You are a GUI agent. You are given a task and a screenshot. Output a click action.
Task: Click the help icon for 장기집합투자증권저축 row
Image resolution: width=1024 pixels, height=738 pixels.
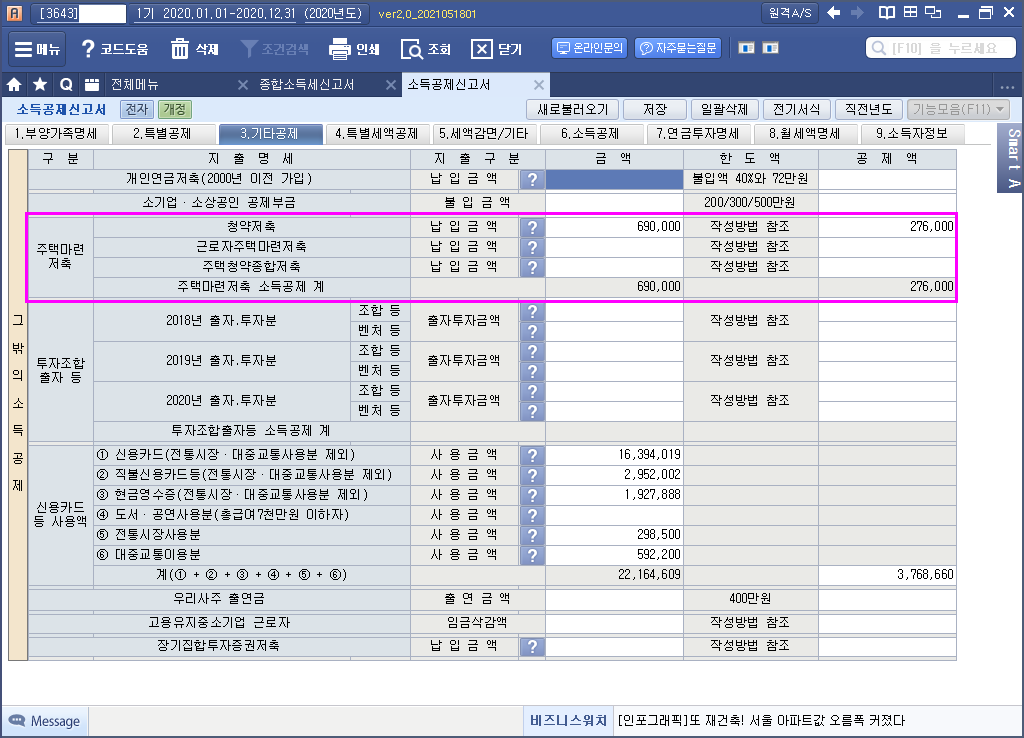click(532, 646)
